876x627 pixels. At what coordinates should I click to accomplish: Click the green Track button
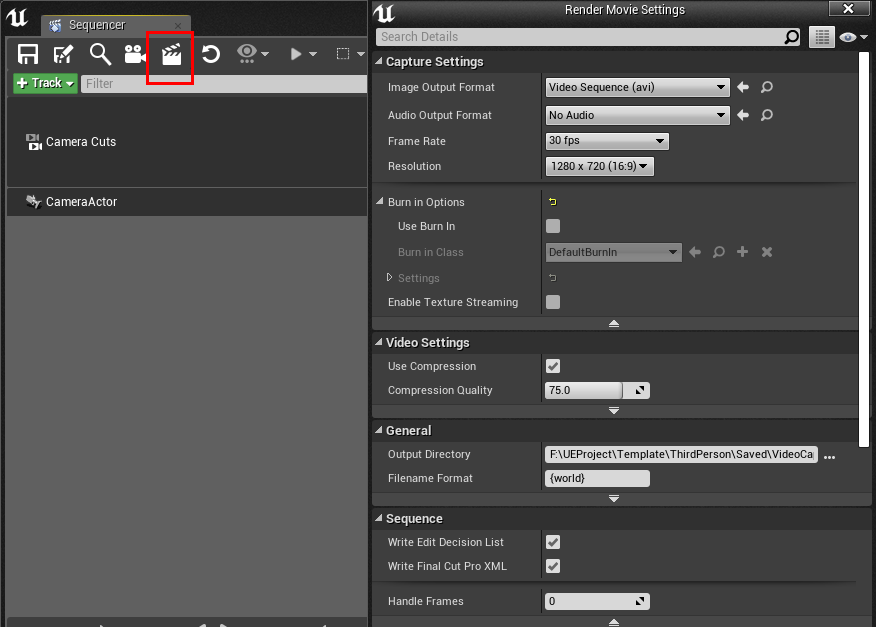click(44, 83)
